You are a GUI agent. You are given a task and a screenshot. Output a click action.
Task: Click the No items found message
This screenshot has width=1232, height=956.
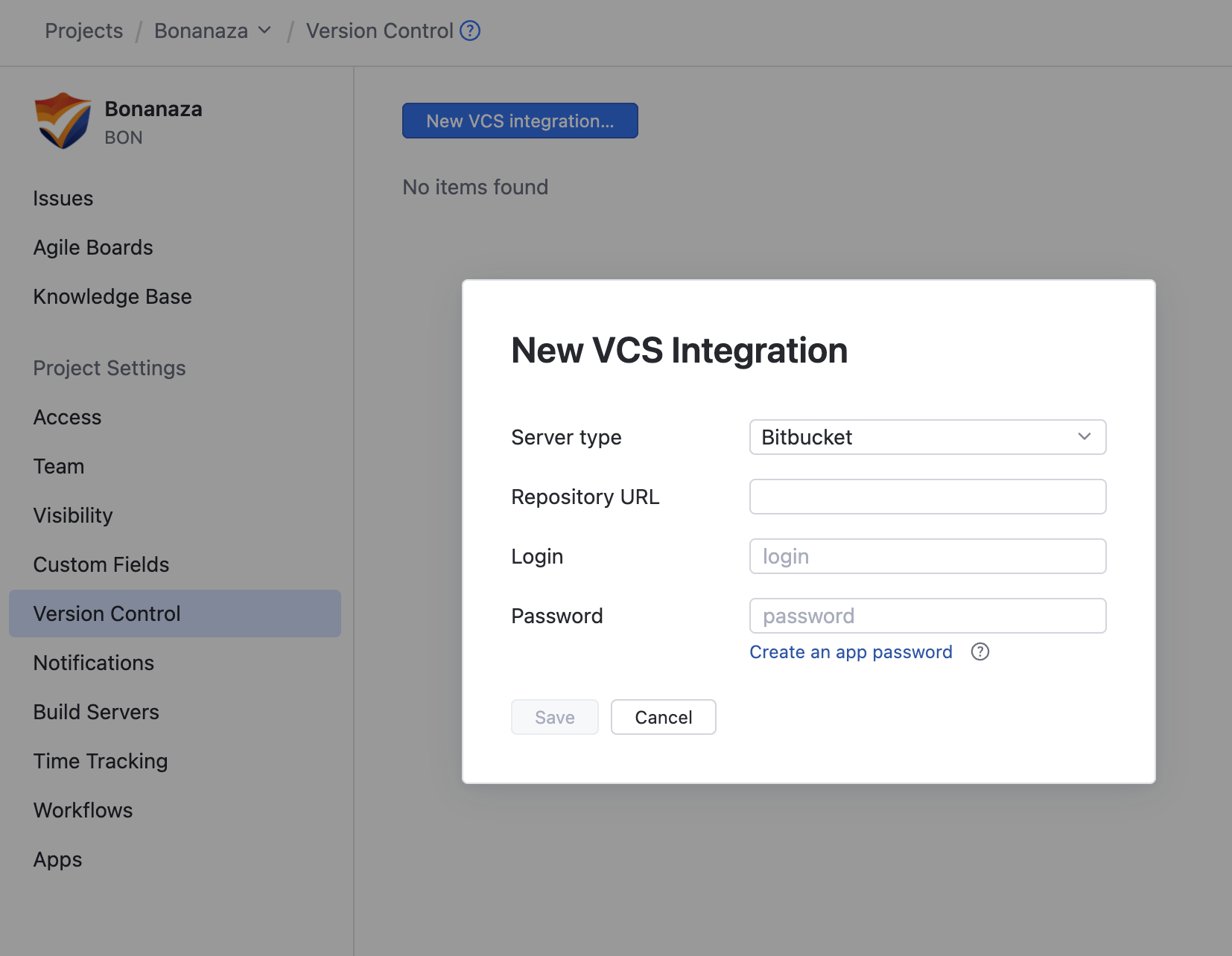pos(475,187)
